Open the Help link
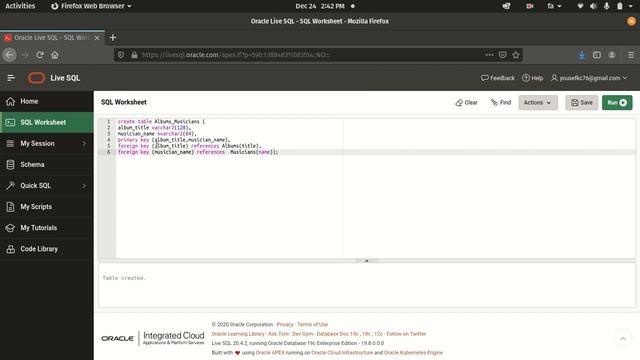This screenshot has height=360, width=640. click(x=533, y=78)
